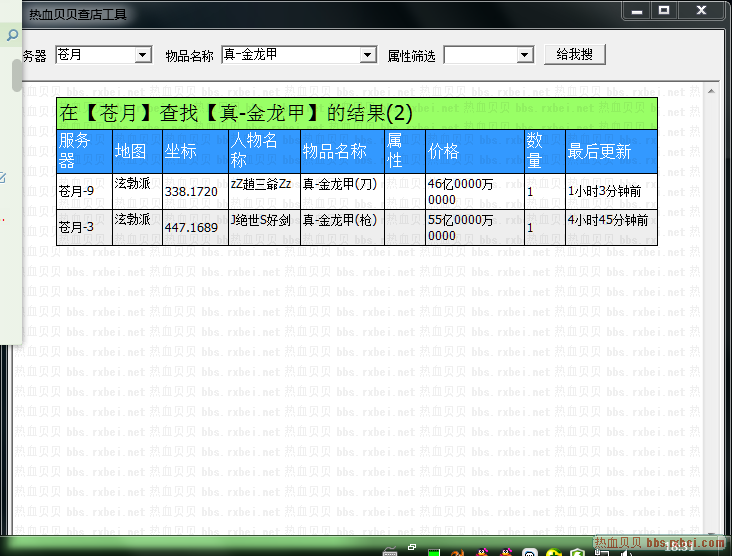Click character name zZ赵三爷Zz
Image resolution: width=732 pixels, height=556 pixels.
pyautogui.click(x=261, y=184)
